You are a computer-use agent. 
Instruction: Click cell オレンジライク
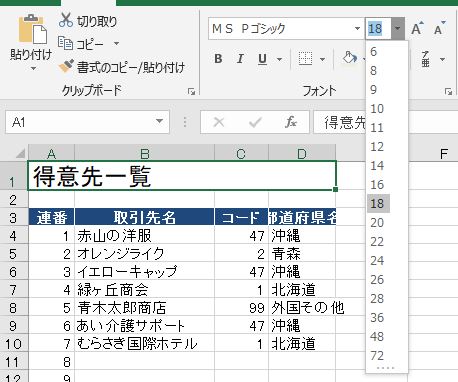point(144,254)
